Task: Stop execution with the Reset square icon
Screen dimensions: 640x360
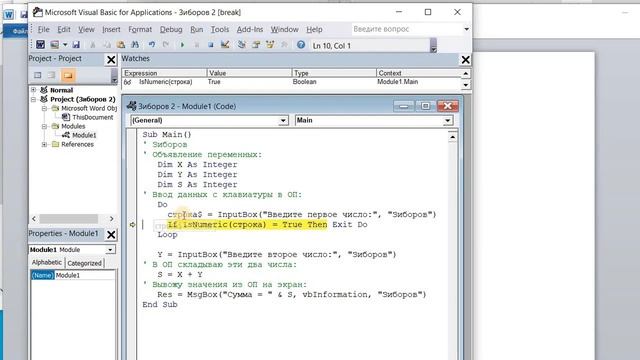Action: [x=211, y=44]
